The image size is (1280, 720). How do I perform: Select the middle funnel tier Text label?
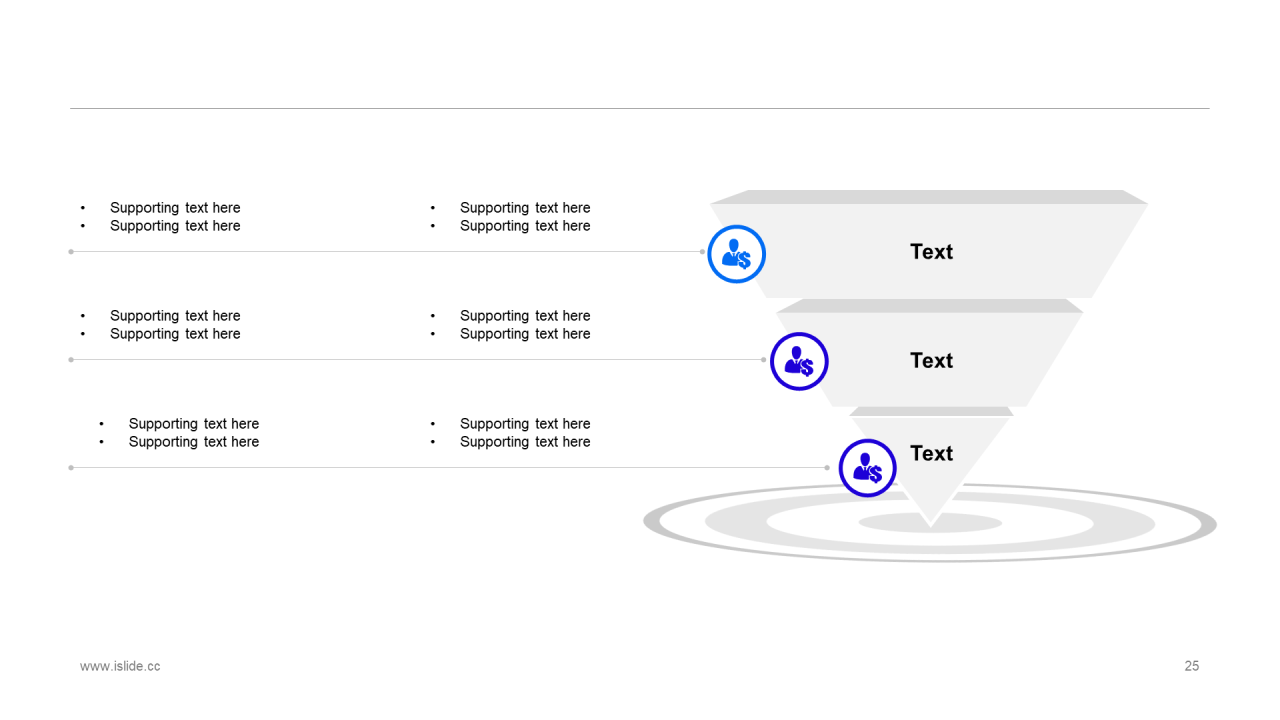click(x=931, y=361)
